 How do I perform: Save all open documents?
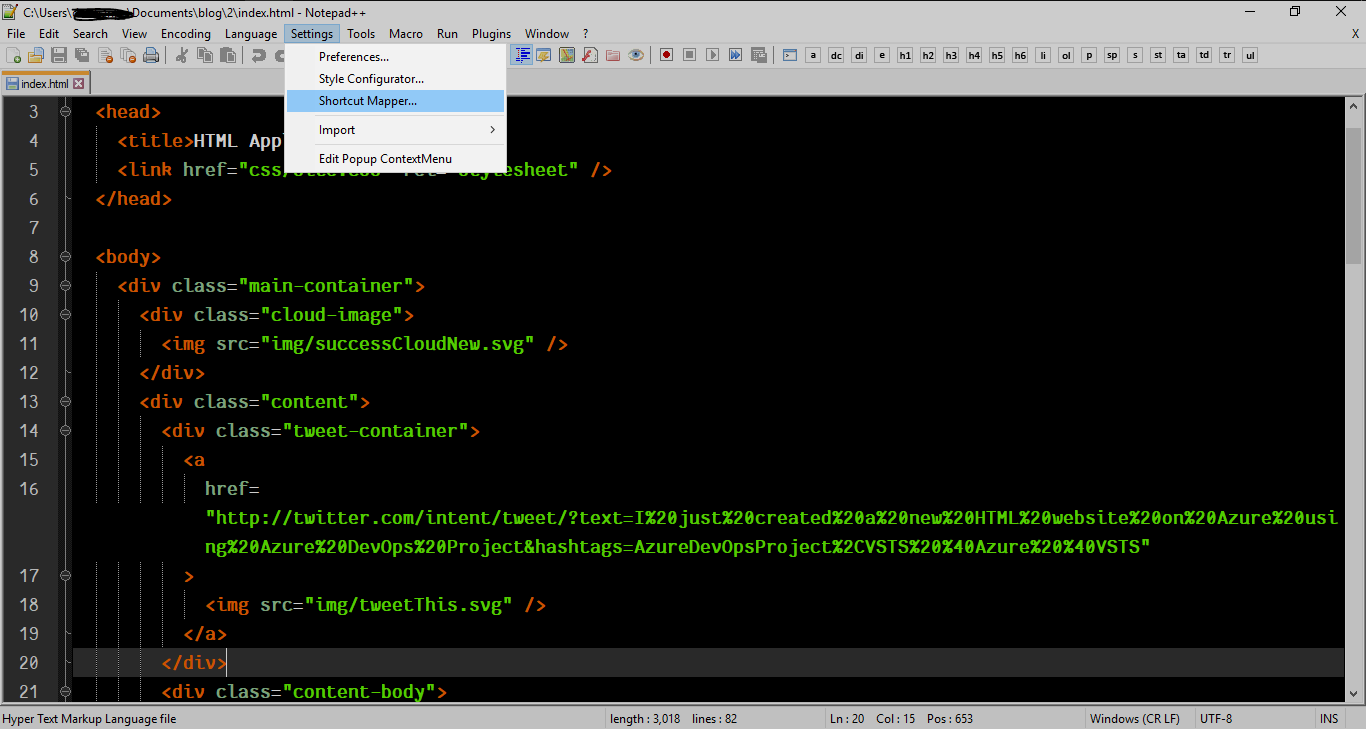81,55
